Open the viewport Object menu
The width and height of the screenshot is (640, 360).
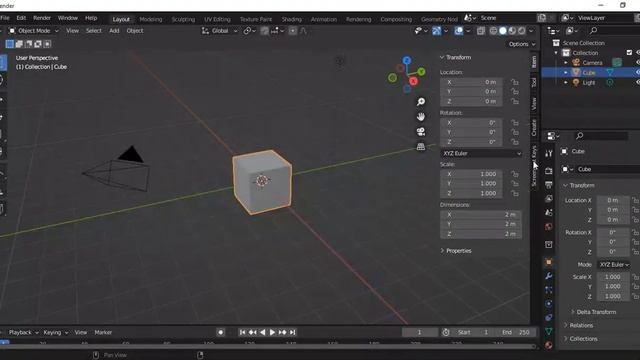(x=135, y=31)
